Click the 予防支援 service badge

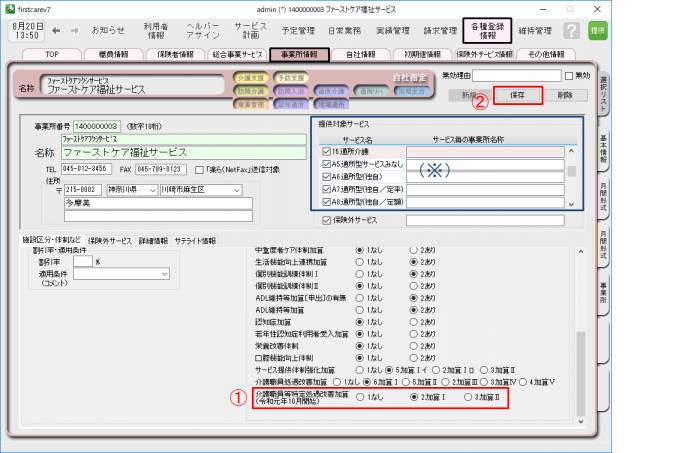coord(287,77)
